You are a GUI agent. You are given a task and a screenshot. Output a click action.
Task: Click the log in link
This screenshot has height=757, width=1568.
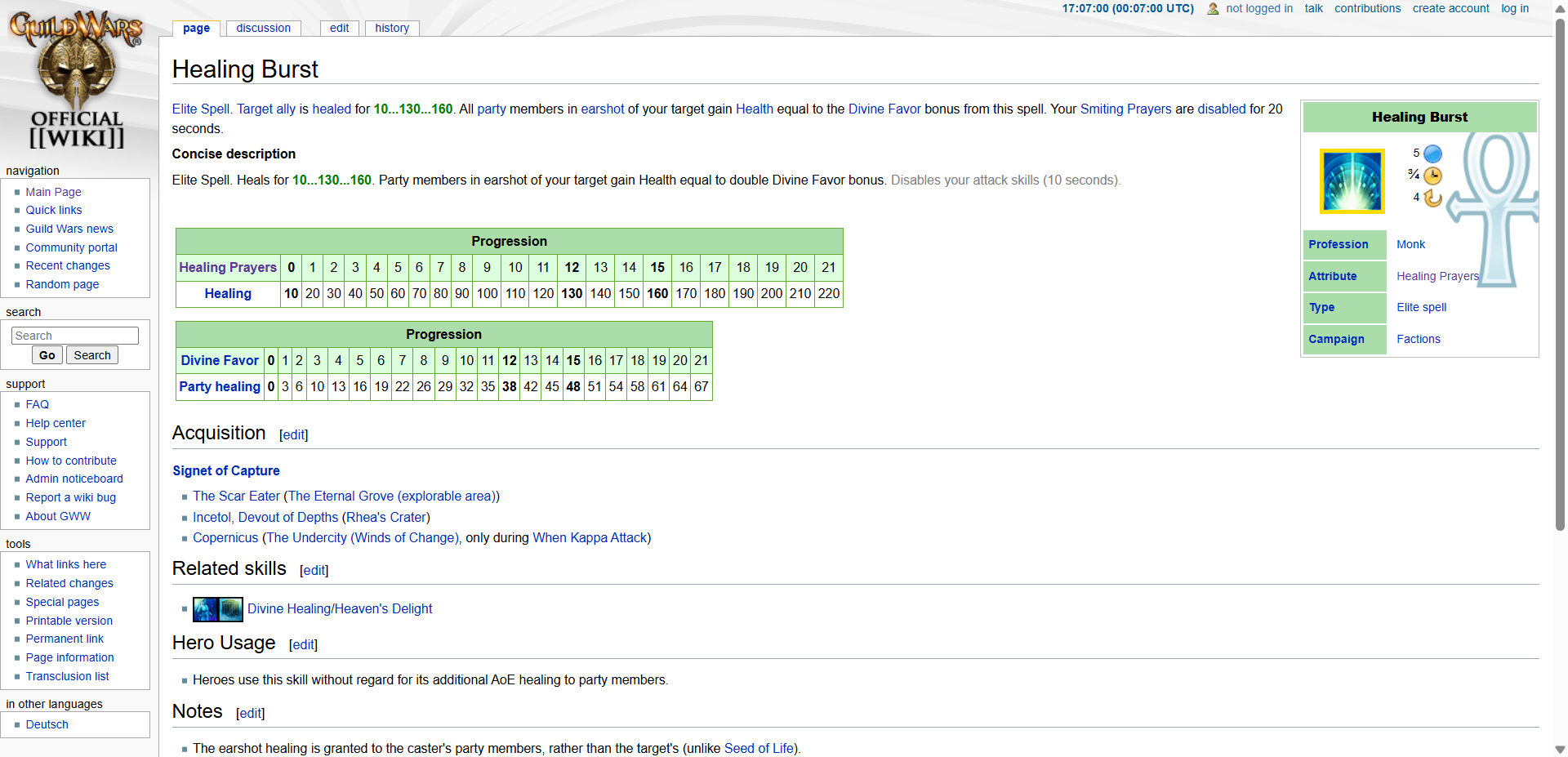click(1514, 8)
